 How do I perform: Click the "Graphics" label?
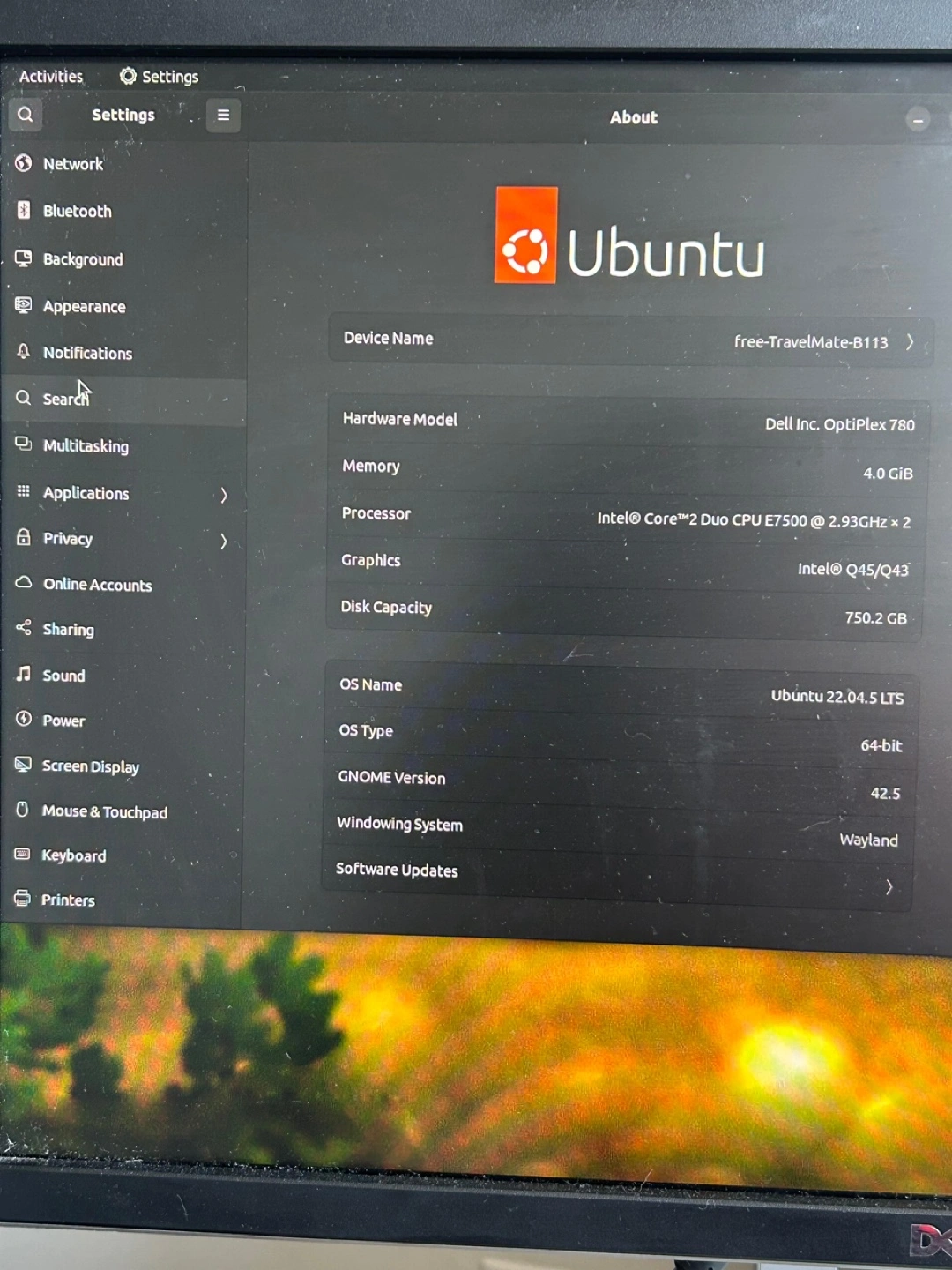coord(371,560)
